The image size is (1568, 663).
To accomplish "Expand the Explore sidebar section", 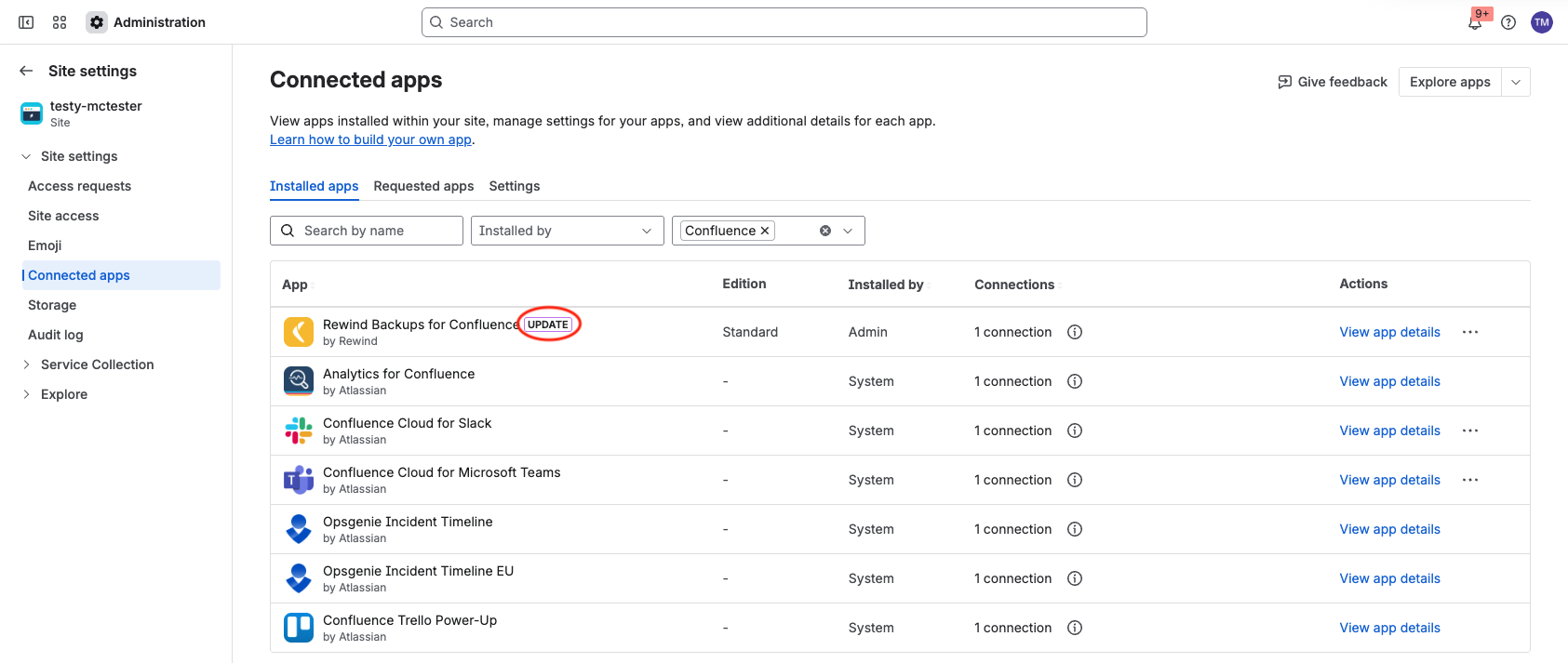I will (26, 394).
